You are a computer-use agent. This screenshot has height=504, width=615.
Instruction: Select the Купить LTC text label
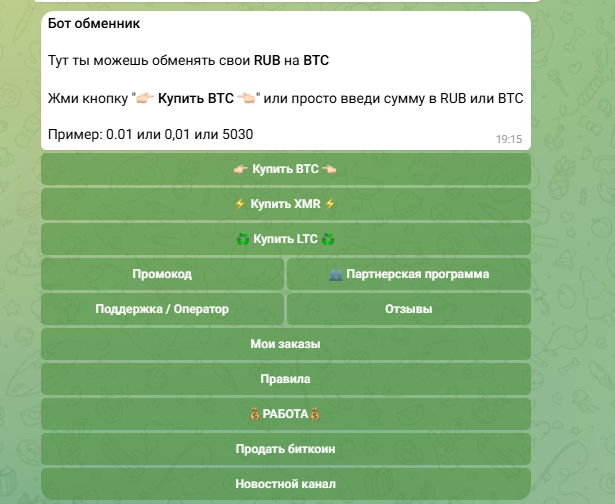(285, 239)
